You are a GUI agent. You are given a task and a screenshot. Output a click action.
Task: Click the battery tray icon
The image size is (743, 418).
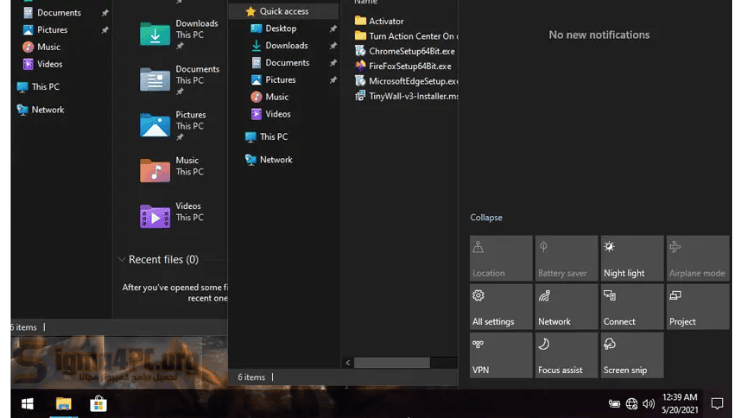(614, 404)
